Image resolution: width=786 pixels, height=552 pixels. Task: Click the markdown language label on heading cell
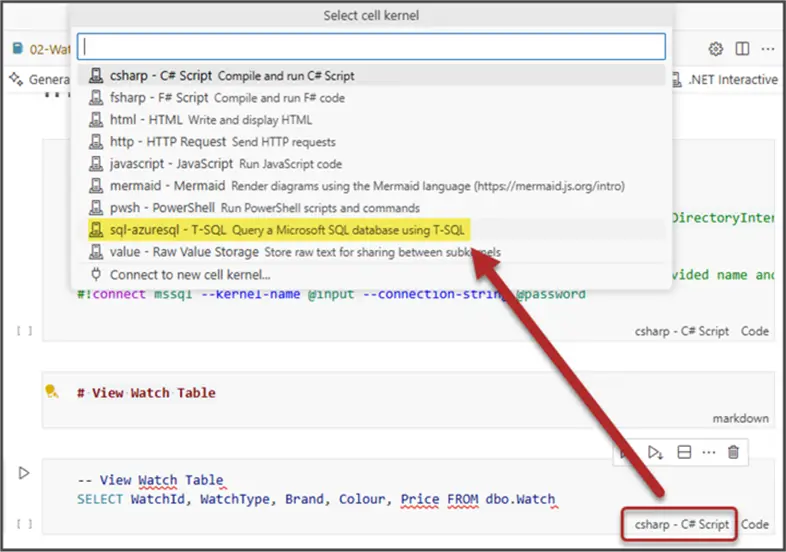coord(741,419)
